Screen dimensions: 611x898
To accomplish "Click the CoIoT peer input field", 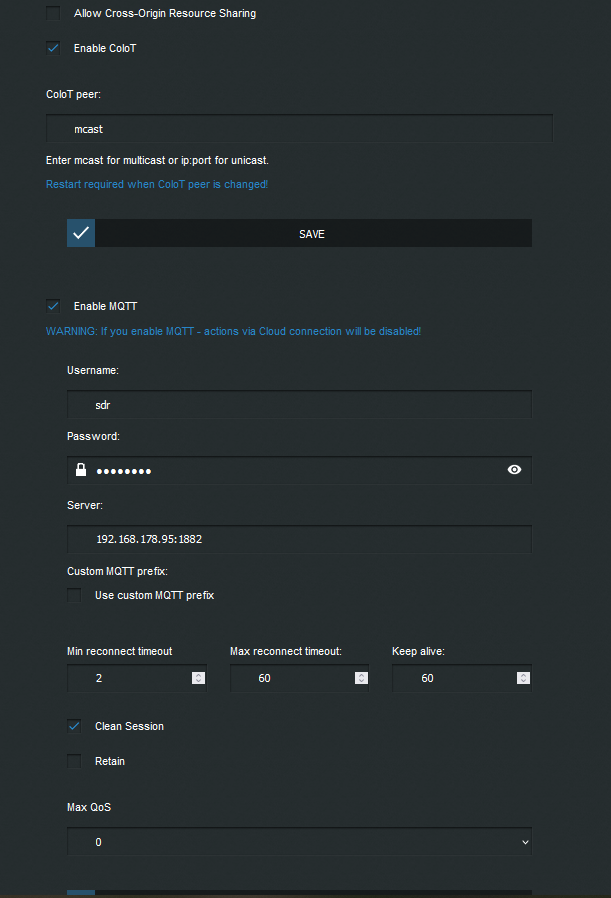I will 299,129.
